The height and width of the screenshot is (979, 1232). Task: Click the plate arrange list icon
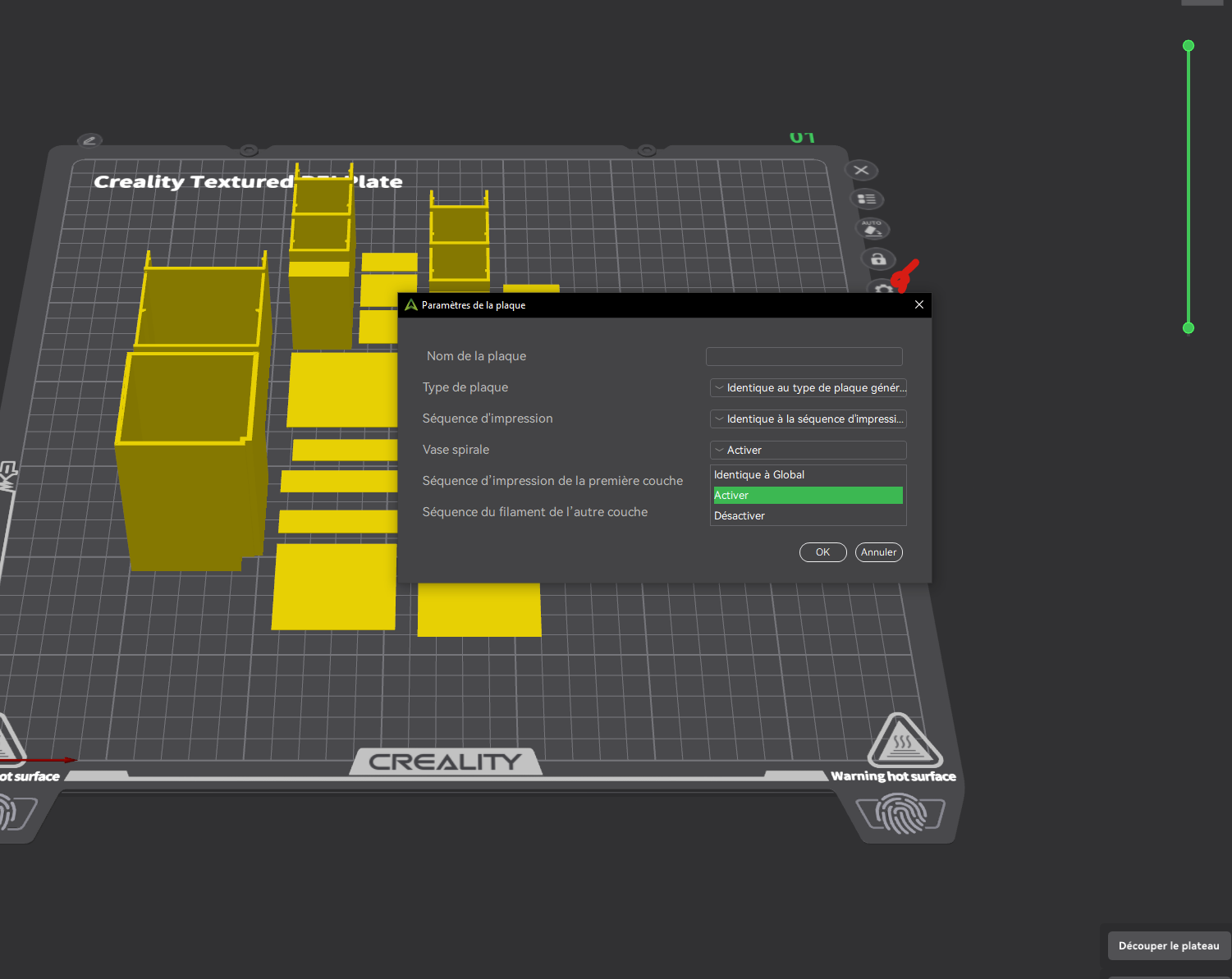(867, 199)
